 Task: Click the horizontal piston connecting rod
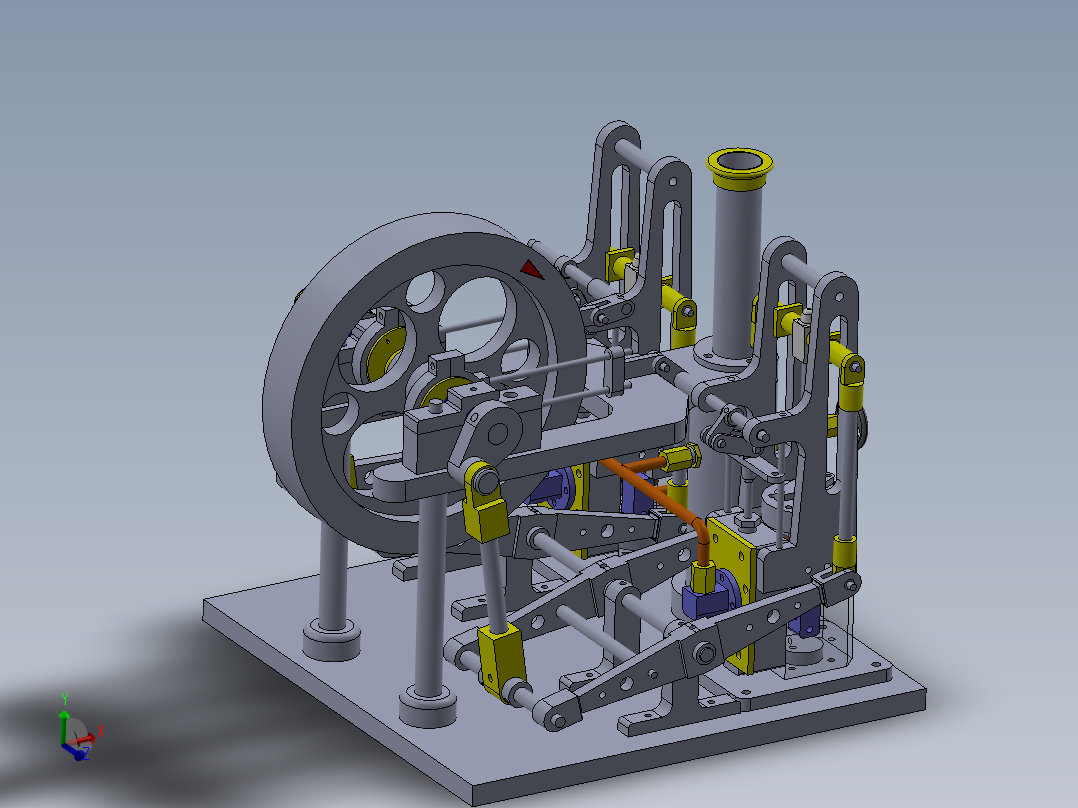[x=560, y=370]
